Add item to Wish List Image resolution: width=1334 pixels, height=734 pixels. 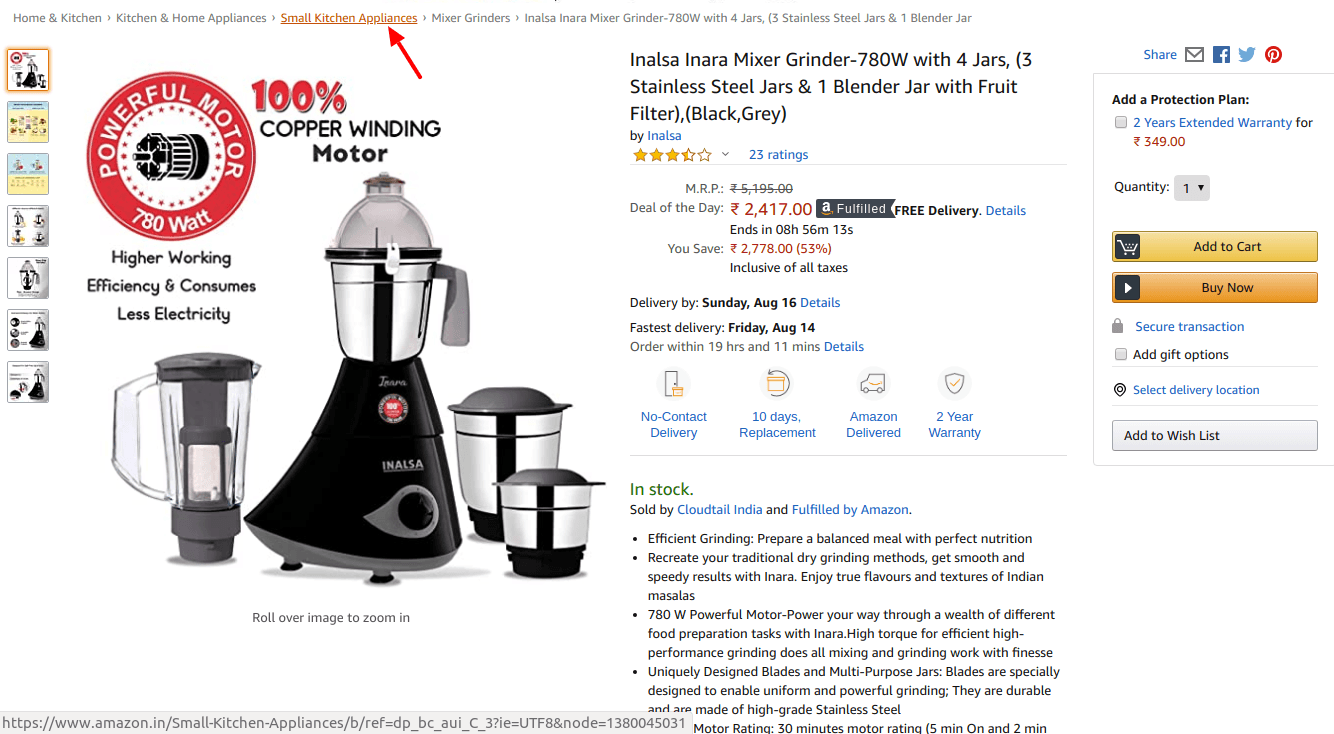pos(1215,435)
